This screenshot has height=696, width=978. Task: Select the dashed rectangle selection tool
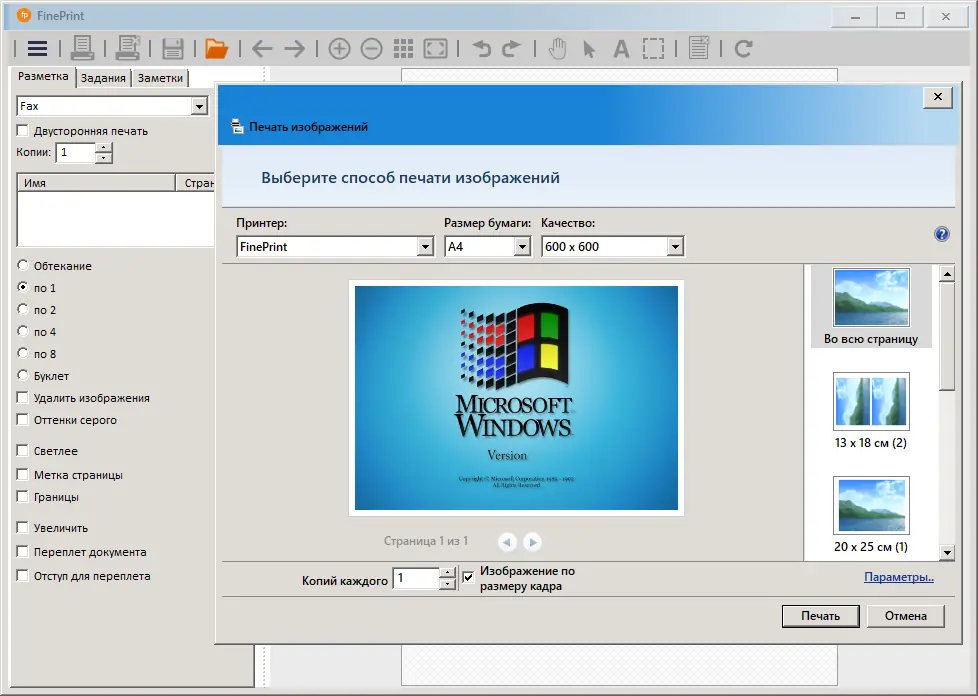(x=653, y=49)
